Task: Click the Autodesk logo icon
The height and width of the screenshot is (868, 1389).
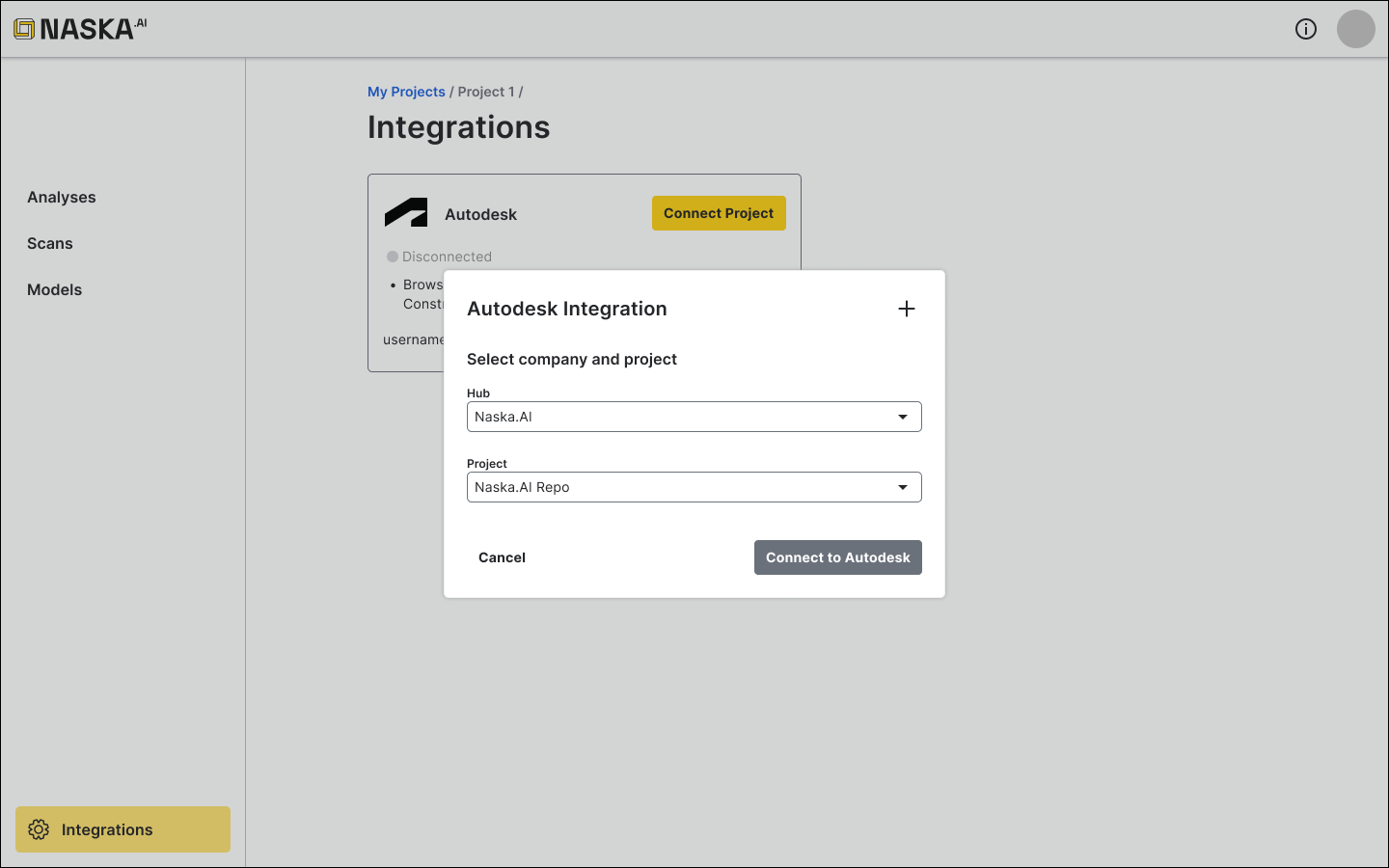Action: [x=406, y=213]
